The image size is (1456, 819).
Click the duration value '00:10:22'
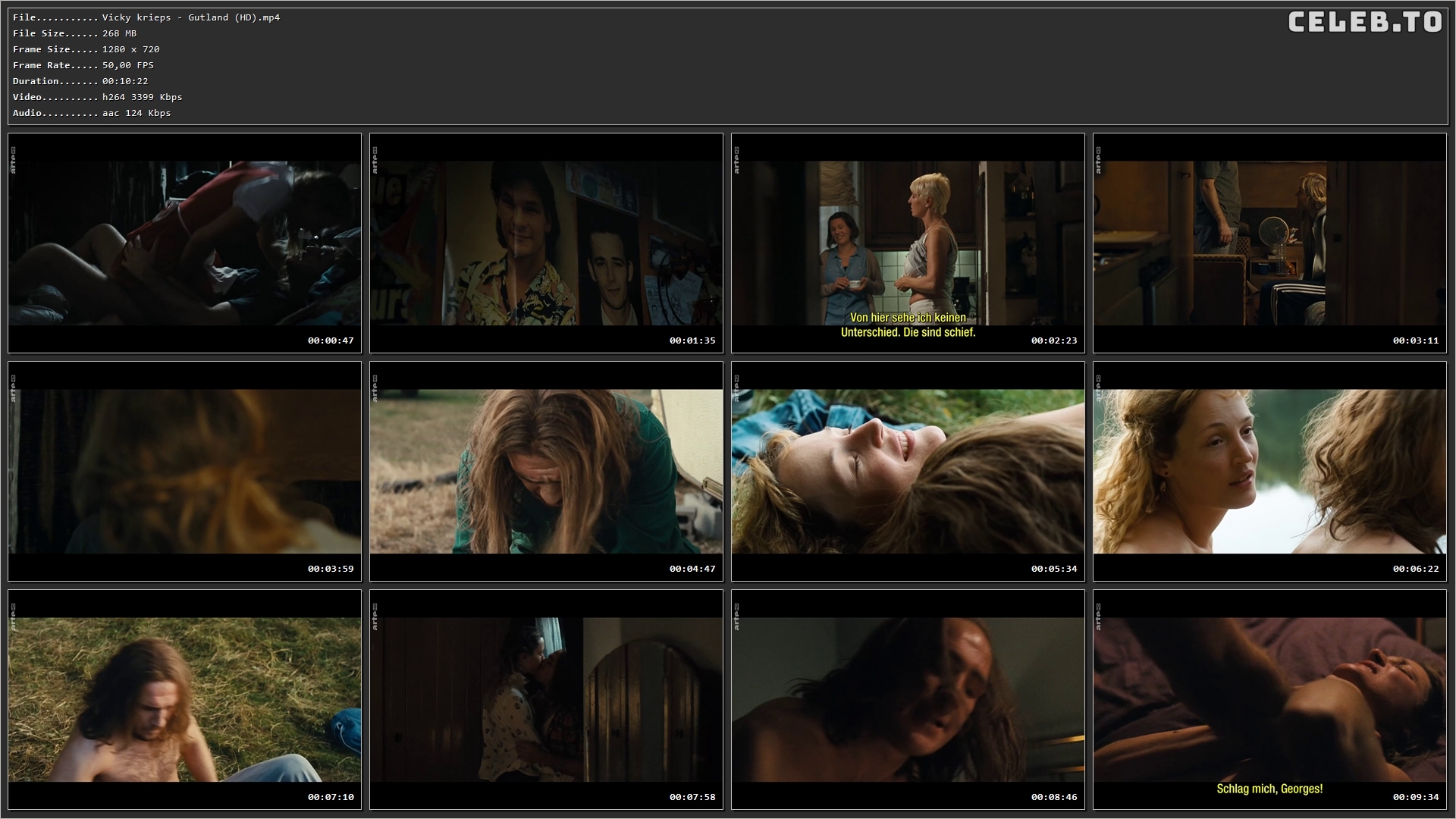(125, 81)
